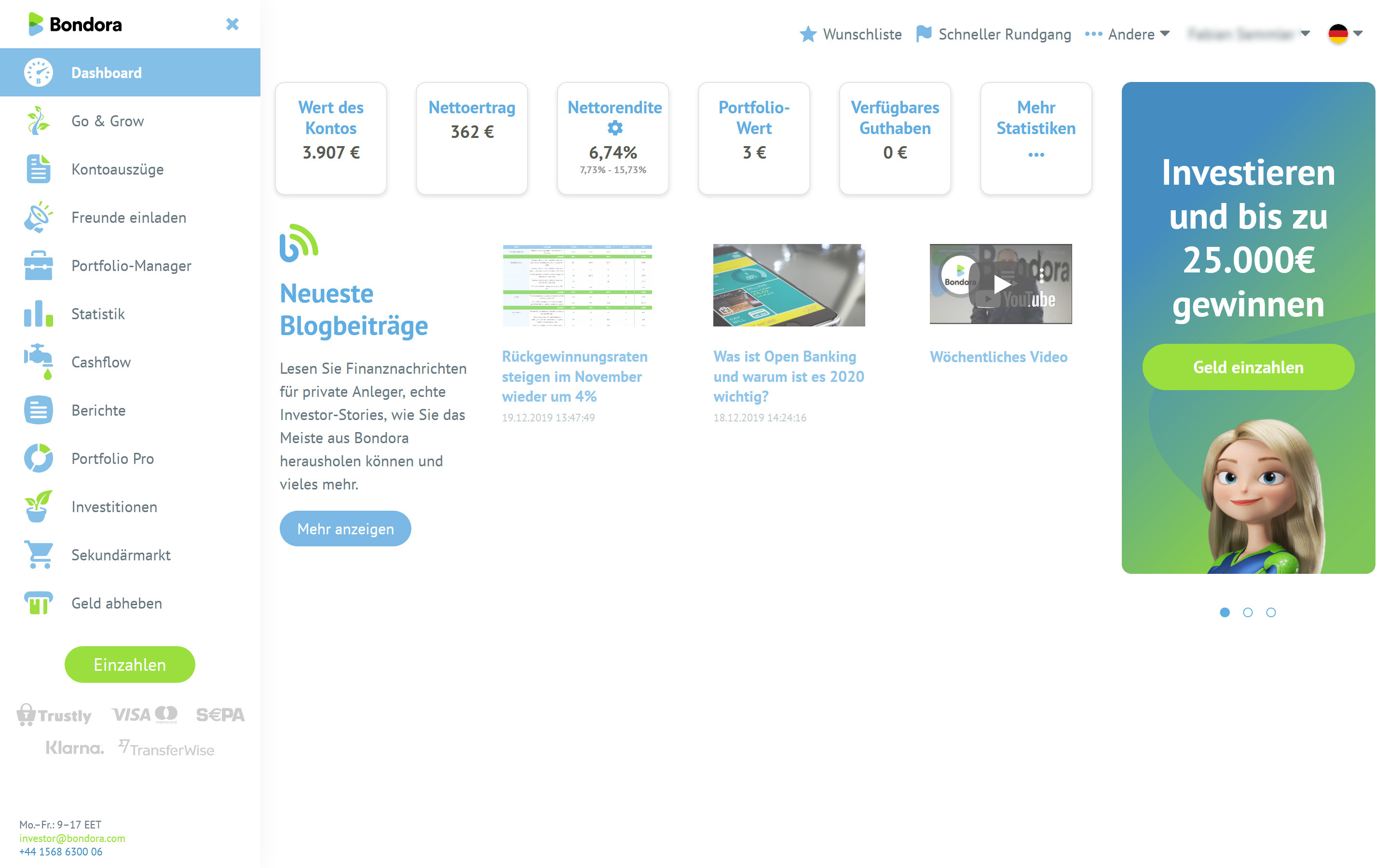The image size is (1389, 868).
Task: Click the Mehr anzeigen button
Action: [x=345, y=528]
